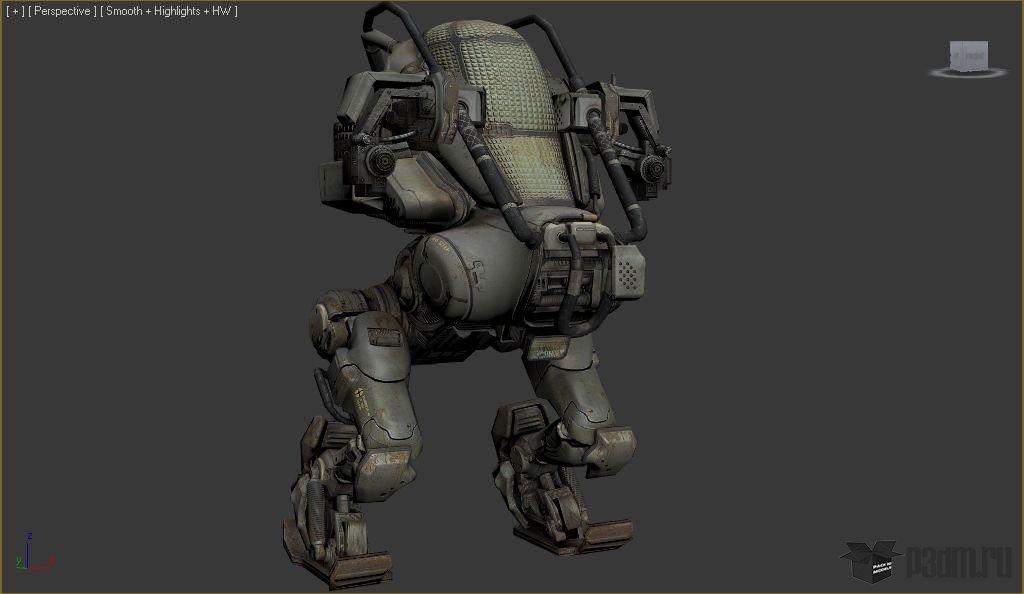Open the Smooth + Highlights + HW shading menu
Screen dimensions: 1024x594
tap(169, 12)
